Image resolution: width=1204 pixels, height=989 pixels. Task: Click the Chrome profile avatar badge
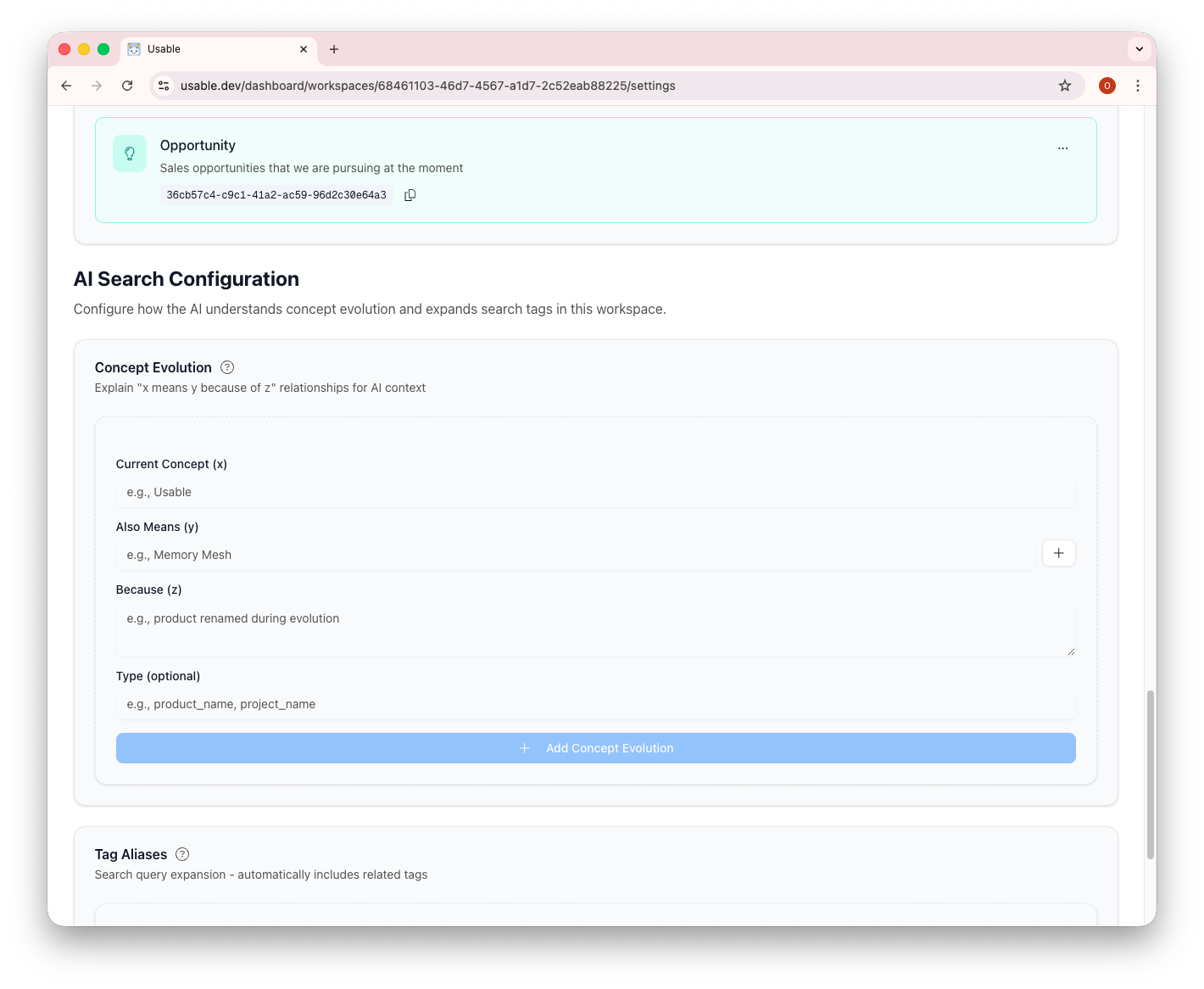pyautogui.click(x=1107, y=86)
